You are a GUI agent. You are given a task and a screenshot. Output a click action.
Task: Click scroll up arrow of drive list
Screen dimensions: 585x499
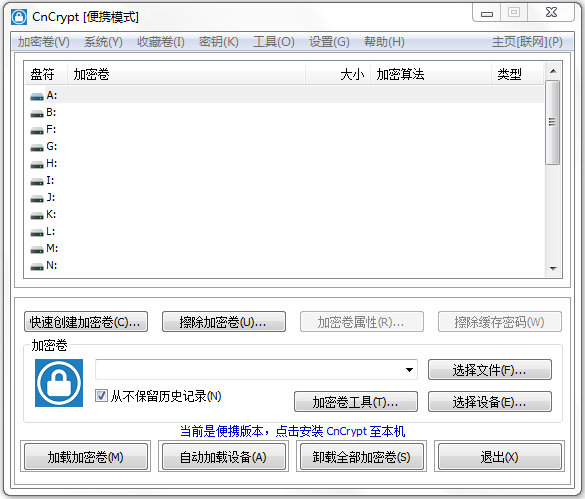[x=553, y=71]
